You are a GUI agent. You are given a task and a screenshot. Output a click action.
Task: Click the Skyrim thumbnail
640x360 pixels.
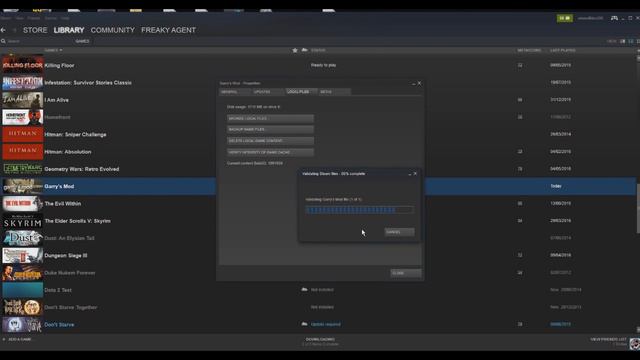coord(22,221)
